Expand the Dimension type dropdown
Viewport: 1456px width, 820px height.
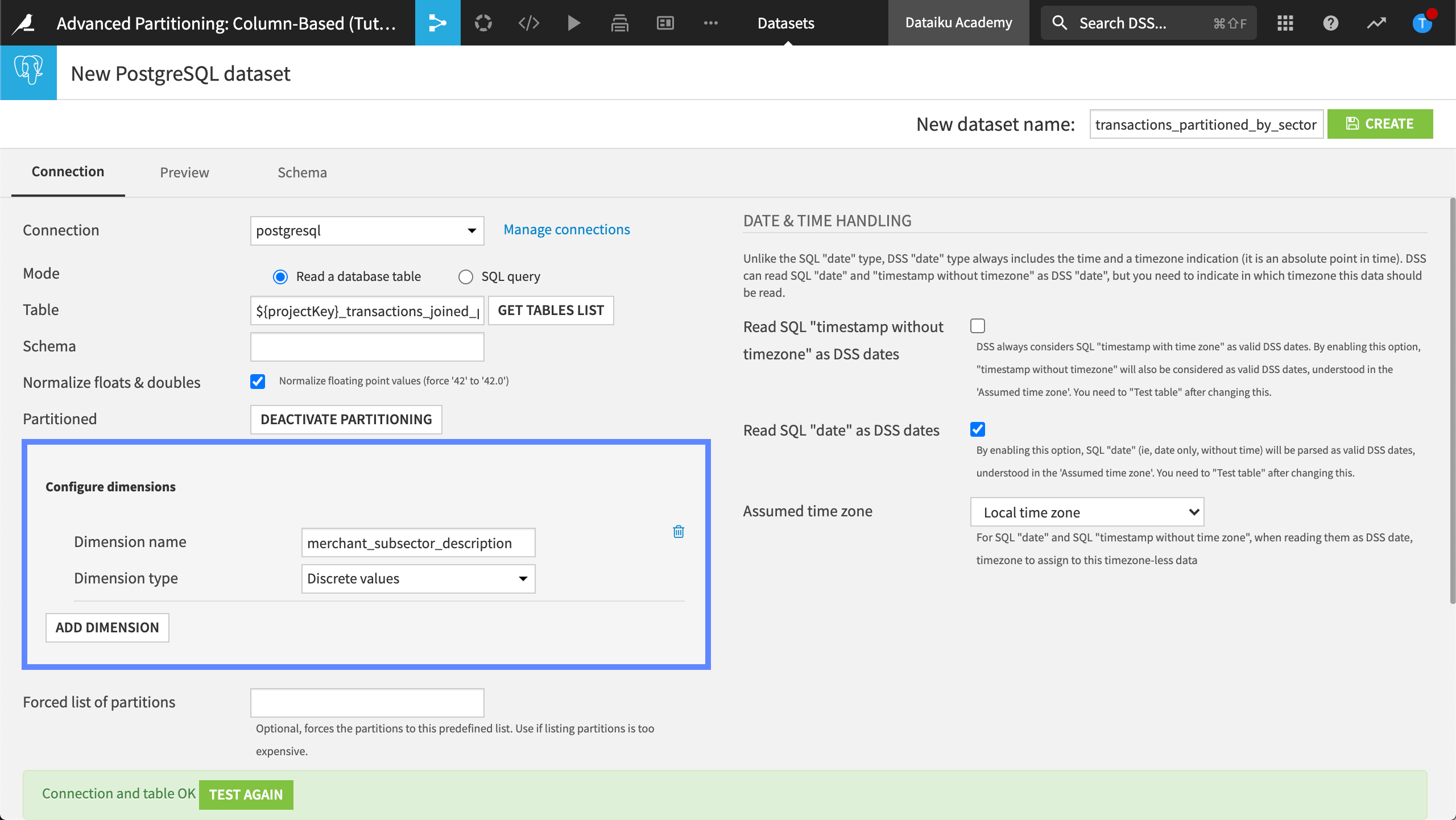(418, 579)
